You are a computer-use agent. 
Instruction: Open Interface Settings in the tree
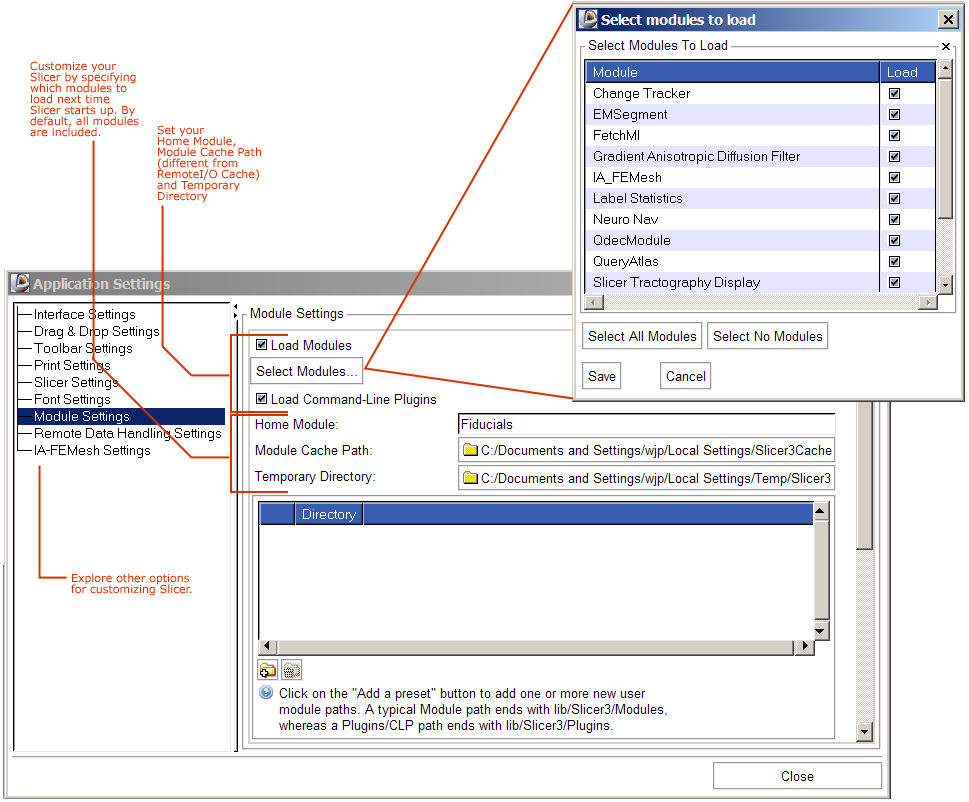coord(84,314)
